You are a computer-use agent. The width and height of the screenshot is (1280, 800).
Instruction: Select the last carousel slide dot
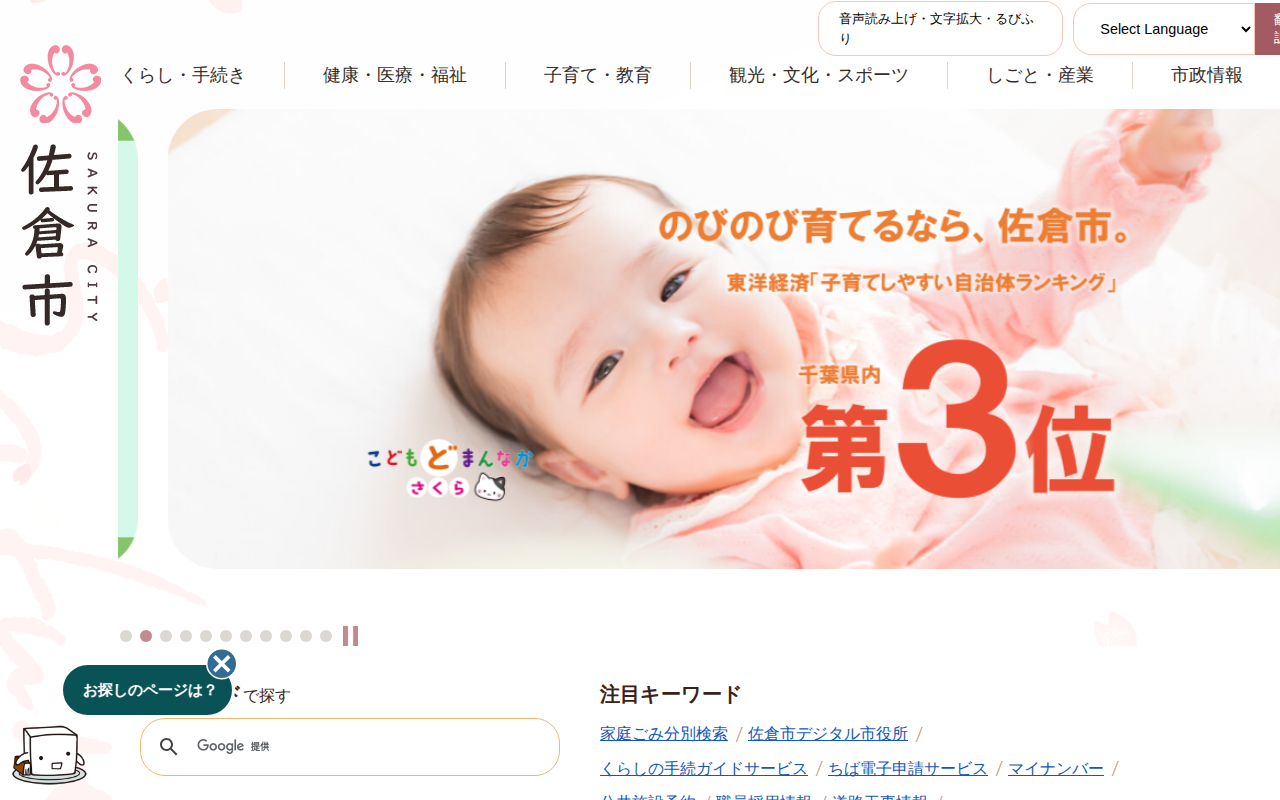click(x=326, y=636)
